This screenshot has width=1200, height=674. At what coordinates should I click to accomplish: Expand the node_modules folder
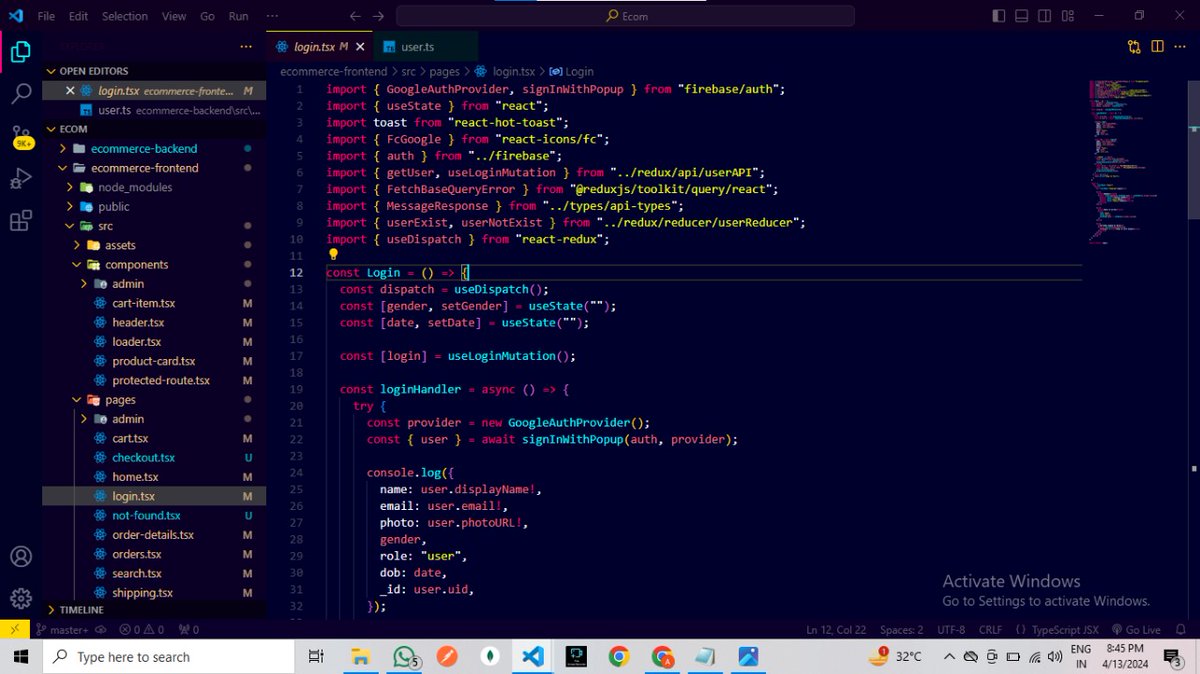coord(134,187)
